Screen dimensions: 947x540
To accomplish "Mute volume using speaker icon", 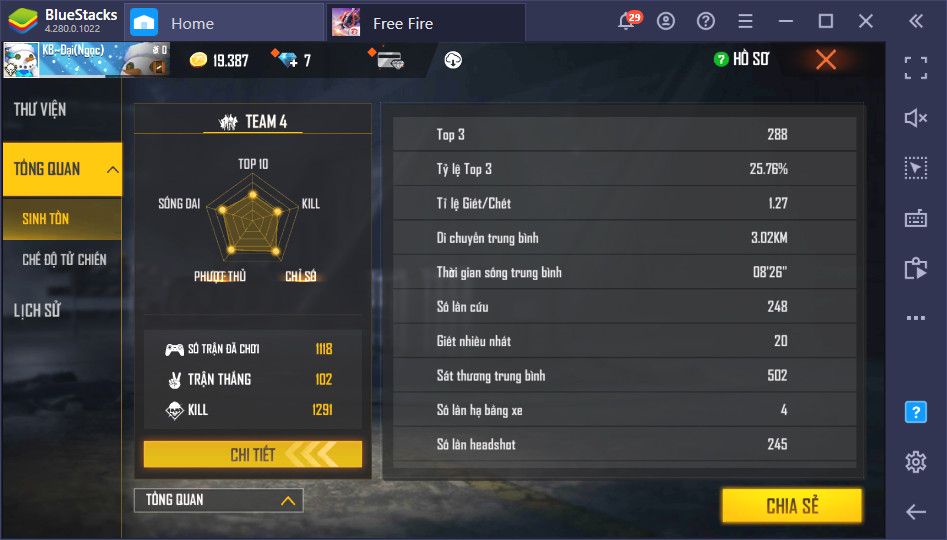I will click(916, 118).
